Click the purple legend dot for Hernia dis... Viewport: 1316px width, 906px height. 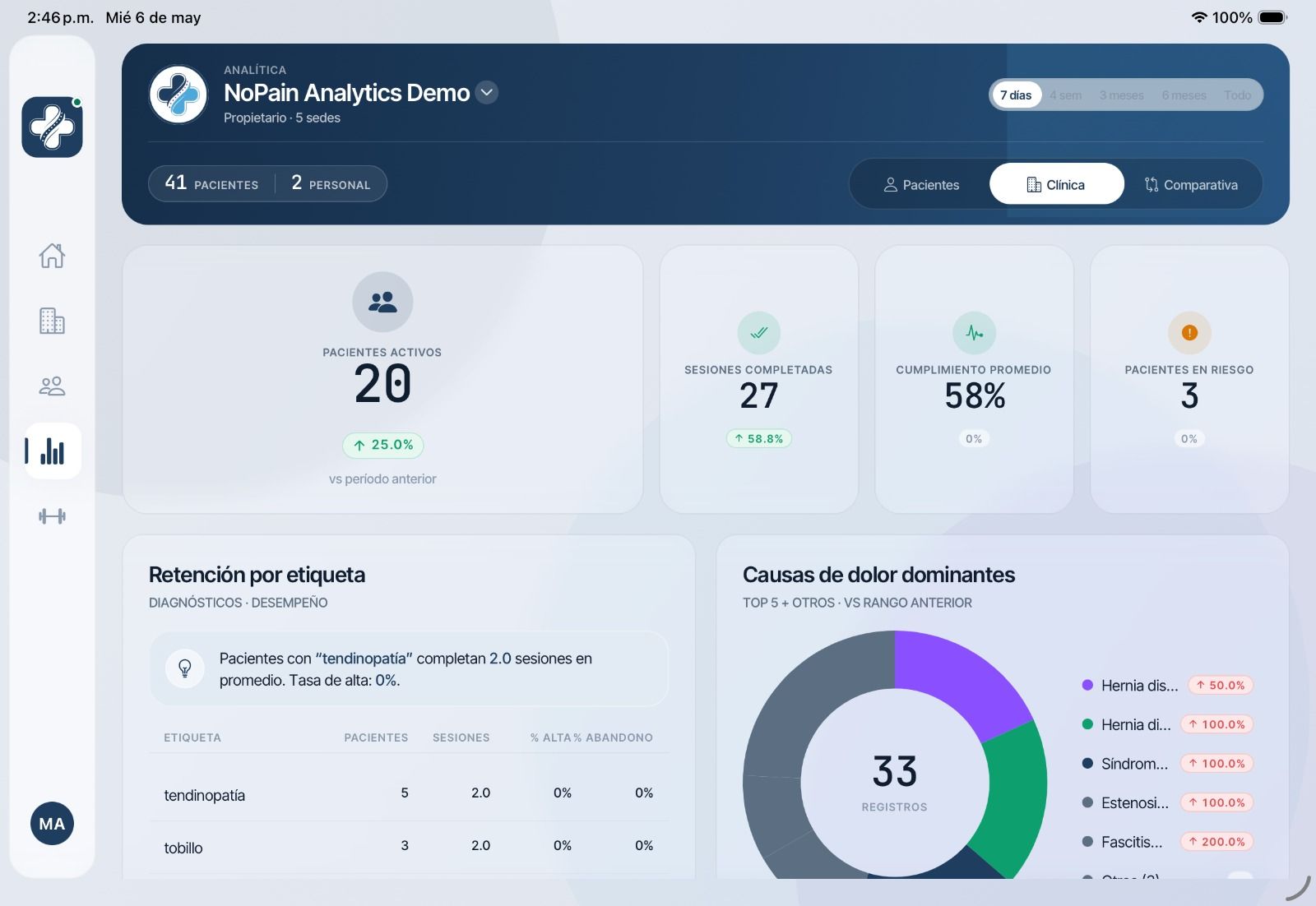pyautogui.click(x=1087, y=685)
